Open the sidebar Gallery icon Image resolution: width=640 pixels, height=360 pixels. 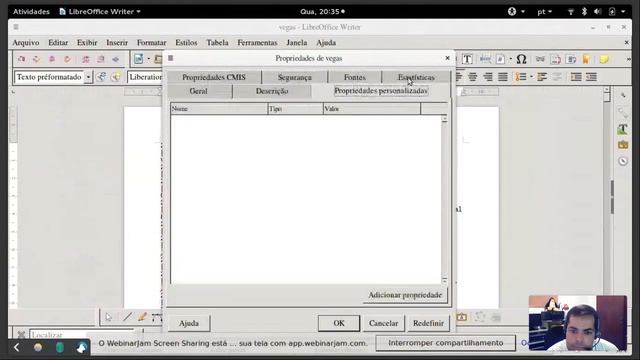tap(623, 145)
